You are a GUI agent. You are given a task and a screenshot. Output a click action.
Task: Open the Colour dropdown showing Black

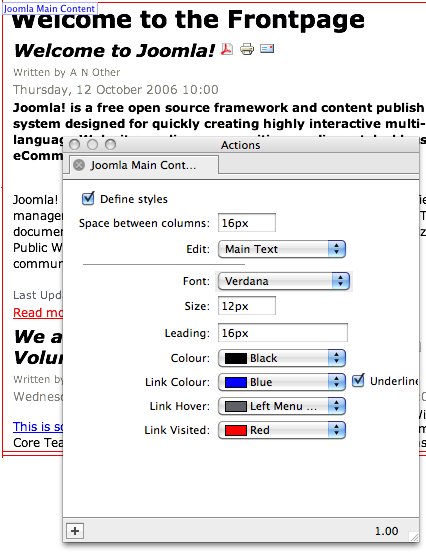click(x=282, y=358)
